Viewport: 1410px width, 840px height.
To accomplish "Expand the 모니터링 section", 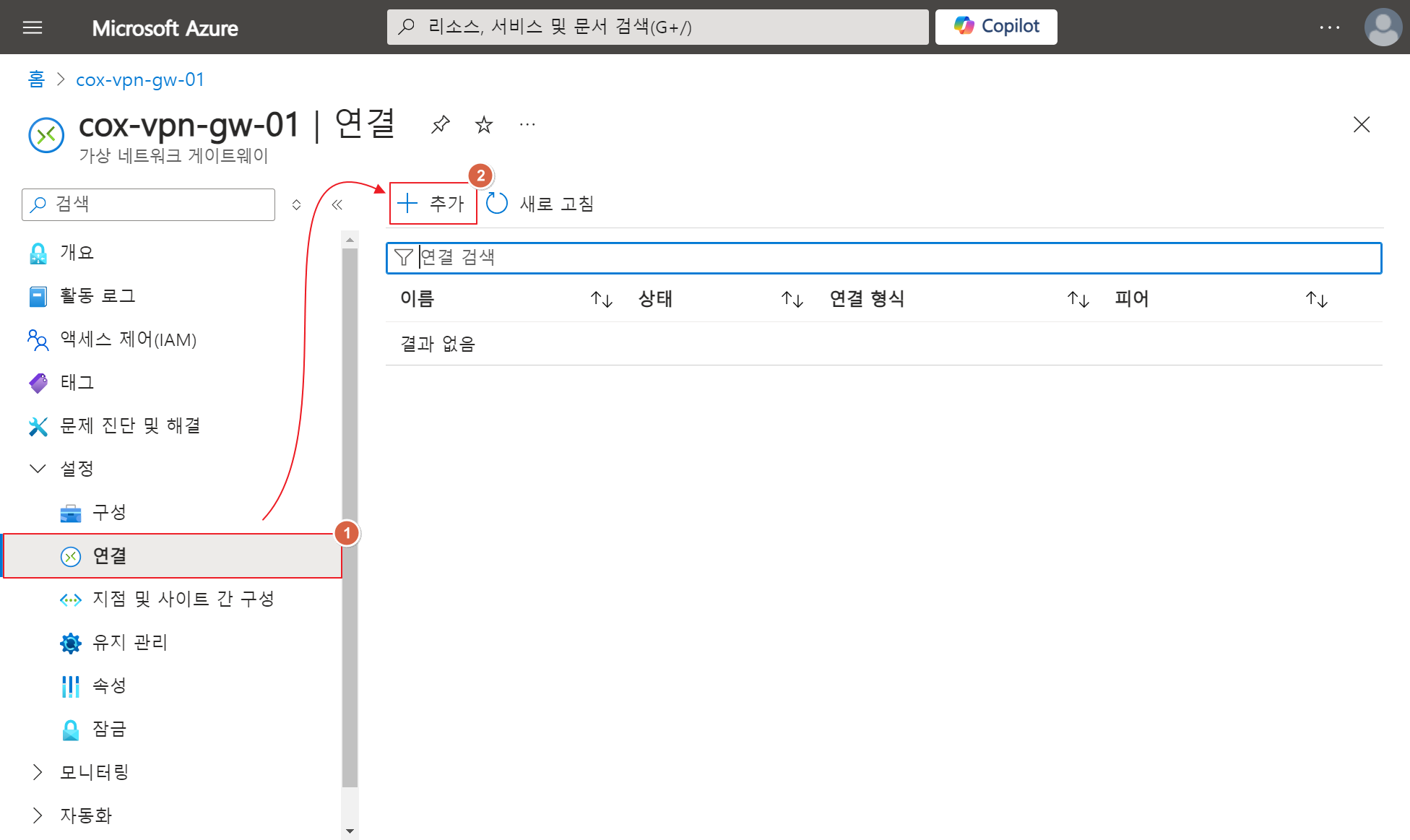I will 38,772.
